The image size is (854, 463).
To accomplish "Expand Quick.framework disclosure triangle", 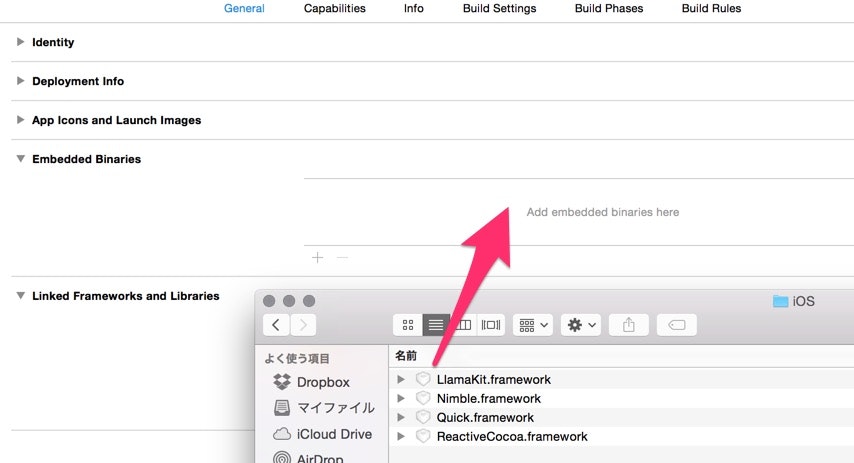I will click(x=401, y=417).
